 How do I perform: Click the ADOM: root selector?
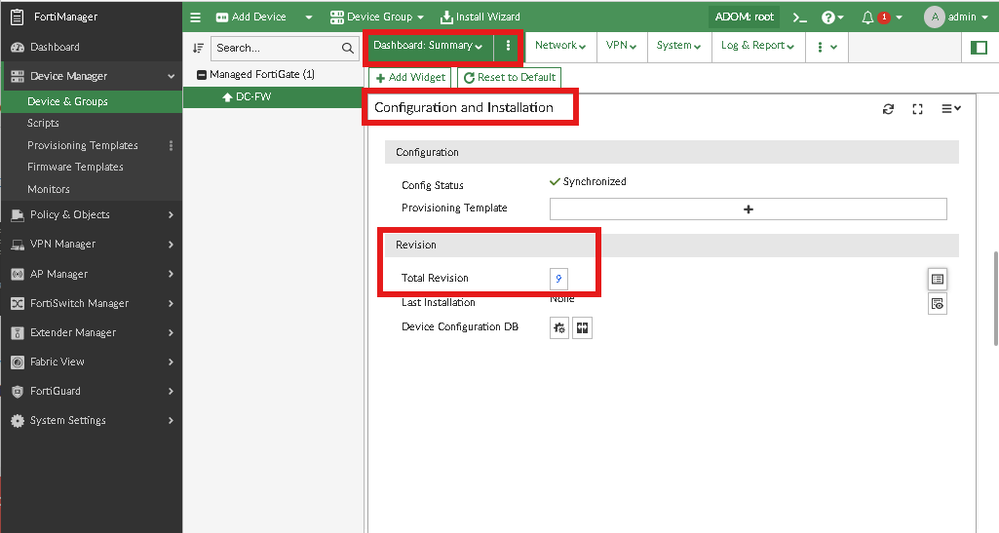[744, 17]
